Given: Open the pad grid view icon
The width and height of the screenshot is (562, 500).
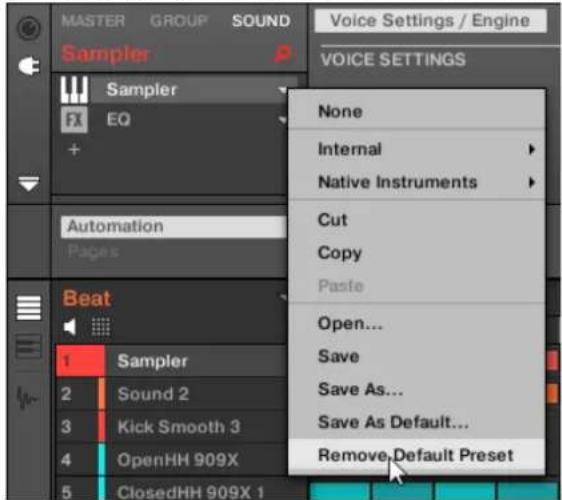Looking at the screenshot, I should click(101, 327).
